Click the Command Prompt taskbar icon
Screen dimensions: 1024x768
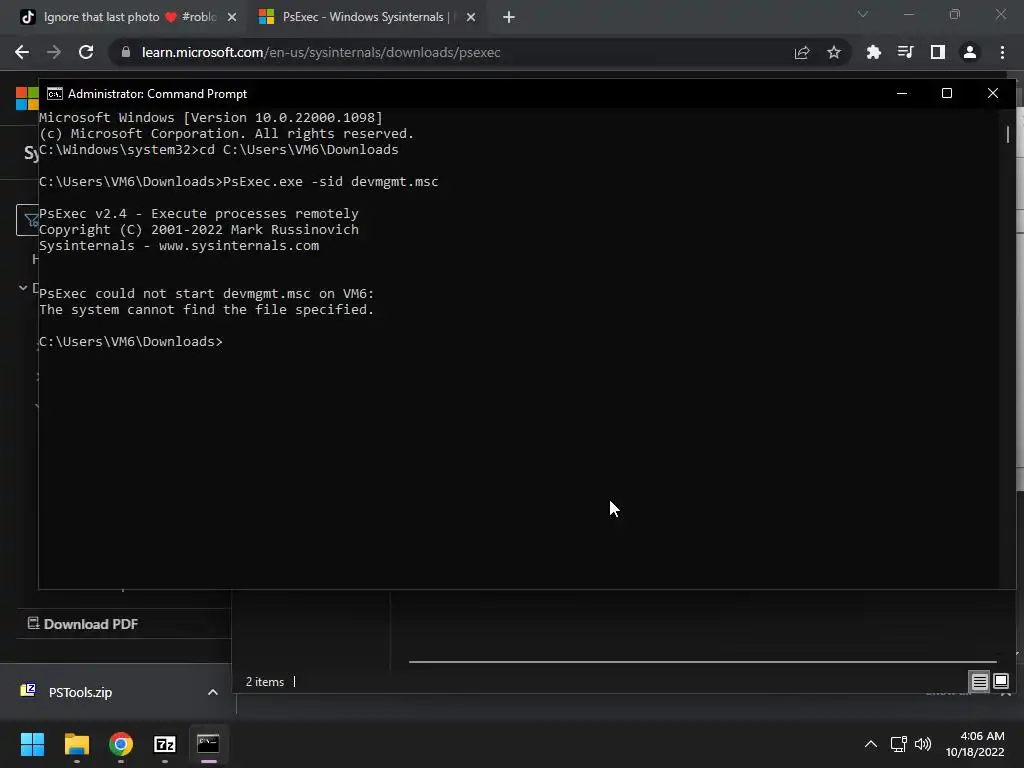tap(208, 744)
